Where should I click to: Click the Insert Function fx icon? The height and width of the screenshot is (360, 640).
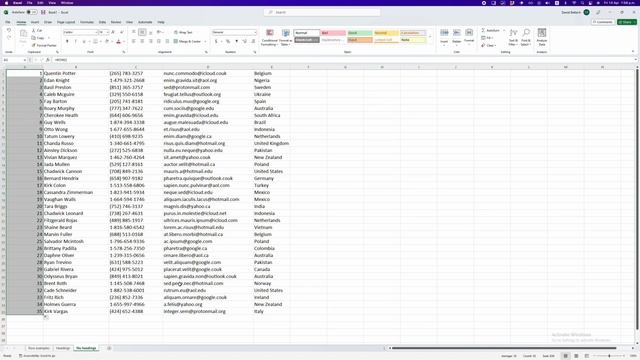click(47, 60)
